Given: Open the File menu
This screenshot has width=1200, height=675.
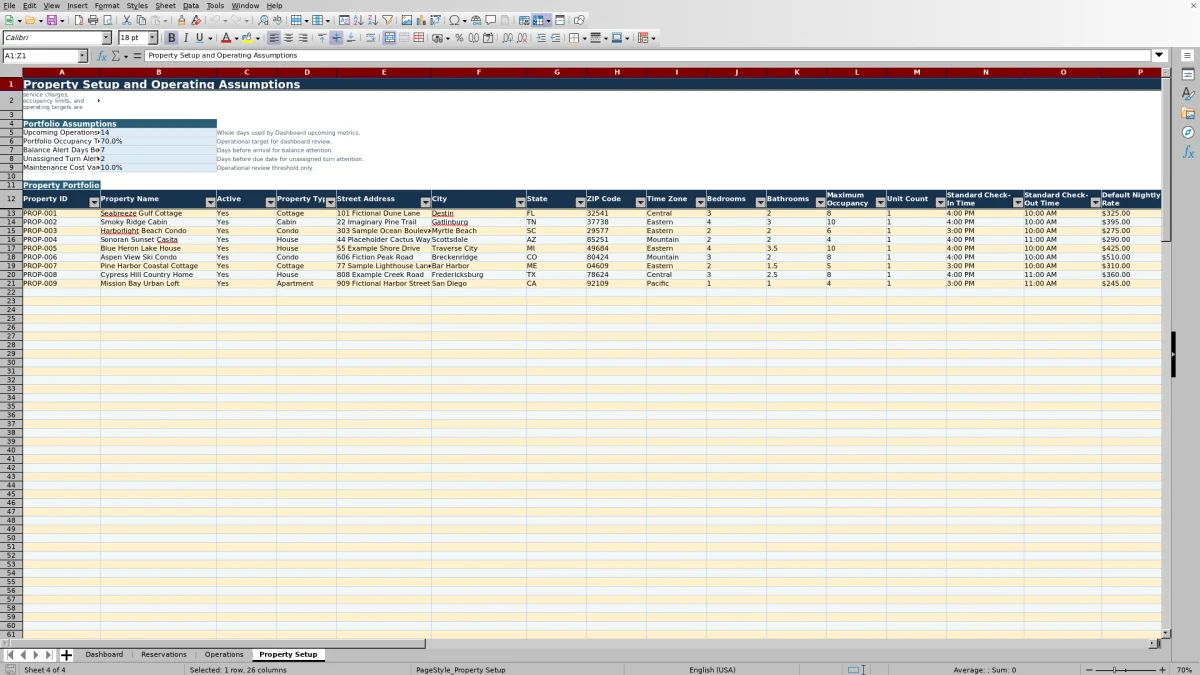Looking at the screenshot, I should coord(9,6).
